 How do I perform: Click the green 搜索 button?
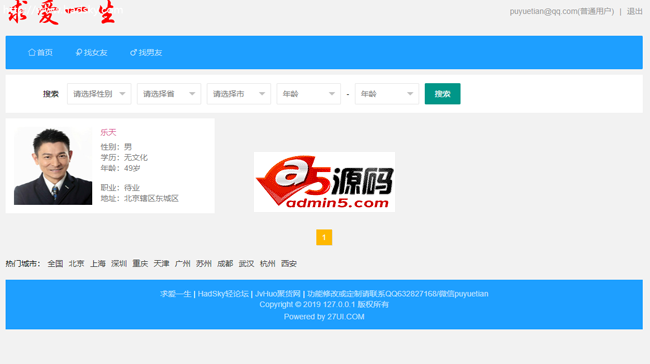442,94
